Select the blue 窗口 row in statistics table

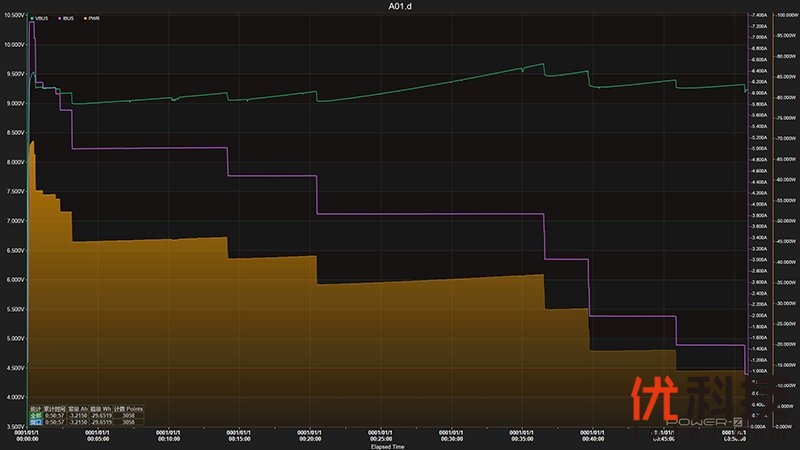point(36,422)
